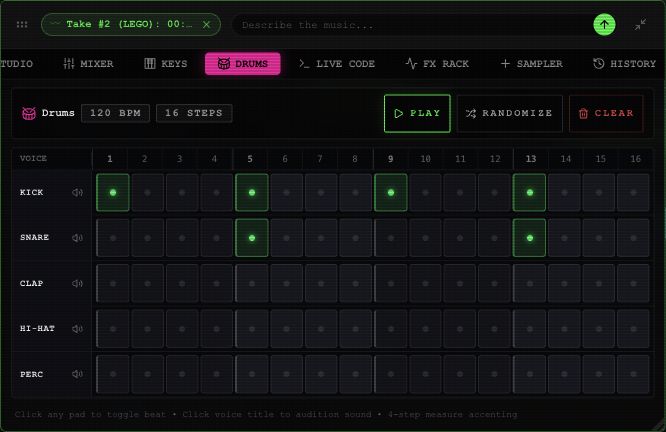Viewport: 666px width, 432px height.
Task: Mute the Kick voice speaker icon
Action: pos(77,192)
